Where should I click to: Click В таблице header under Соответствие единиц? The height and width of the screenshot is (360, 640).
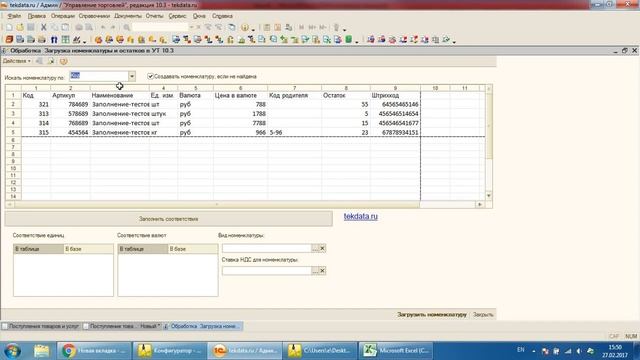coord(38,249)
